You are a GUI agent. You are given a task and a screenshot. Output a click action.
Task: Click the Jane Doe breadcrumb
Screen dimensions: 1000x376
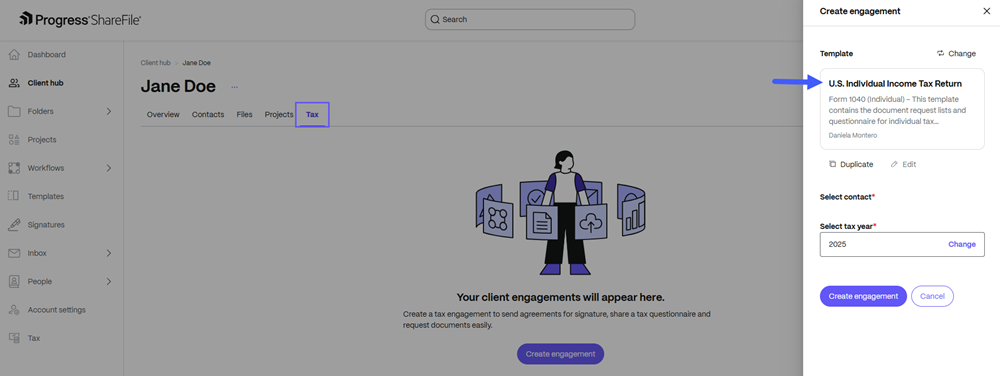196,63
